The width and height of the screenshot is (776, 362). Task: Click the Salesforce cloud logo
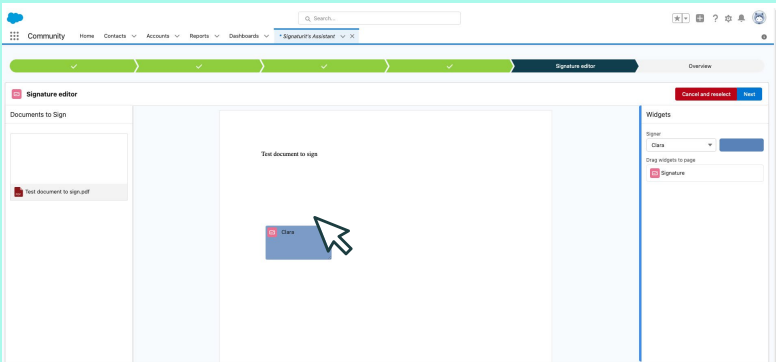point(15,18)
